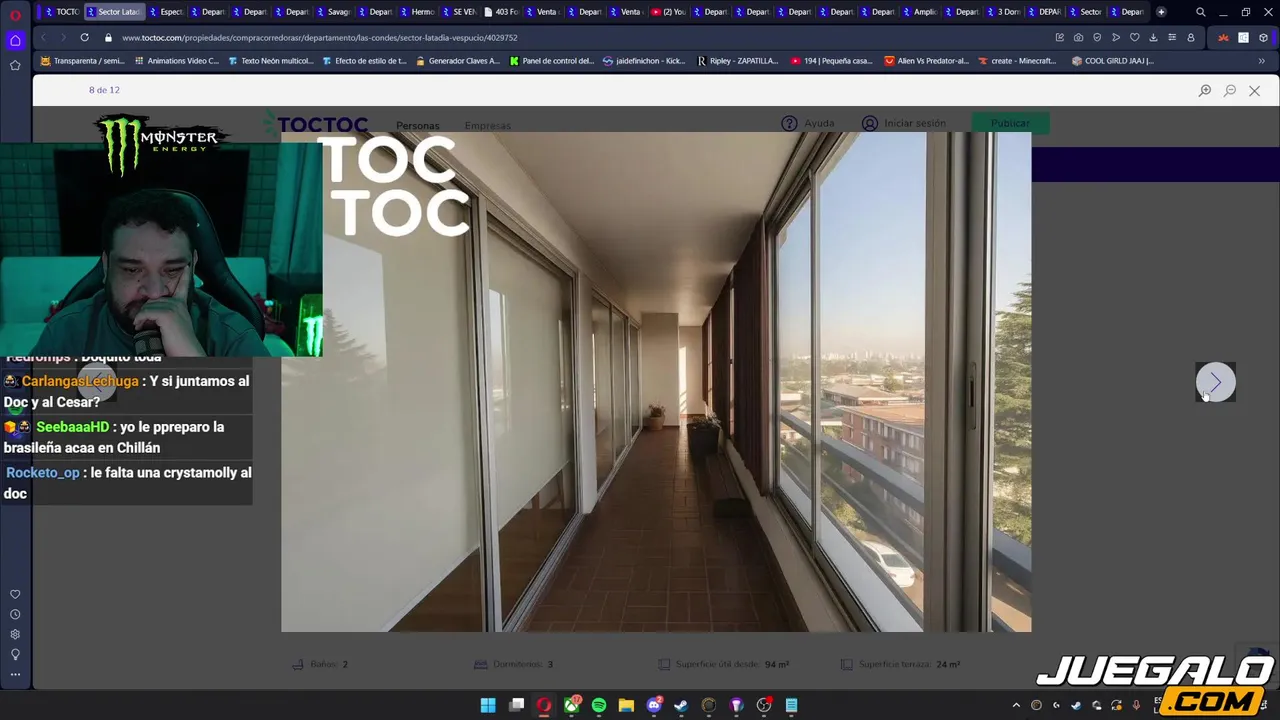Expand hidden bookmarks with double chevron

tap(1261, 61)
